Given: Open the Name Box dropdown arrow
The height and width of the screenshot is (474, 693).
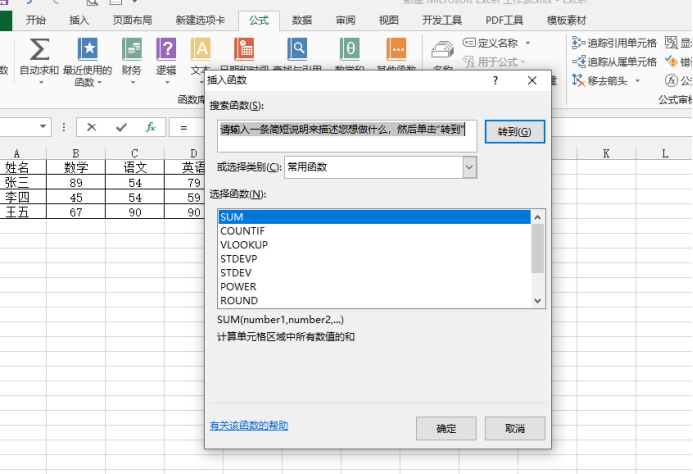Looking at the screenshot, I should pyautogui.click(x=43, y=126).
